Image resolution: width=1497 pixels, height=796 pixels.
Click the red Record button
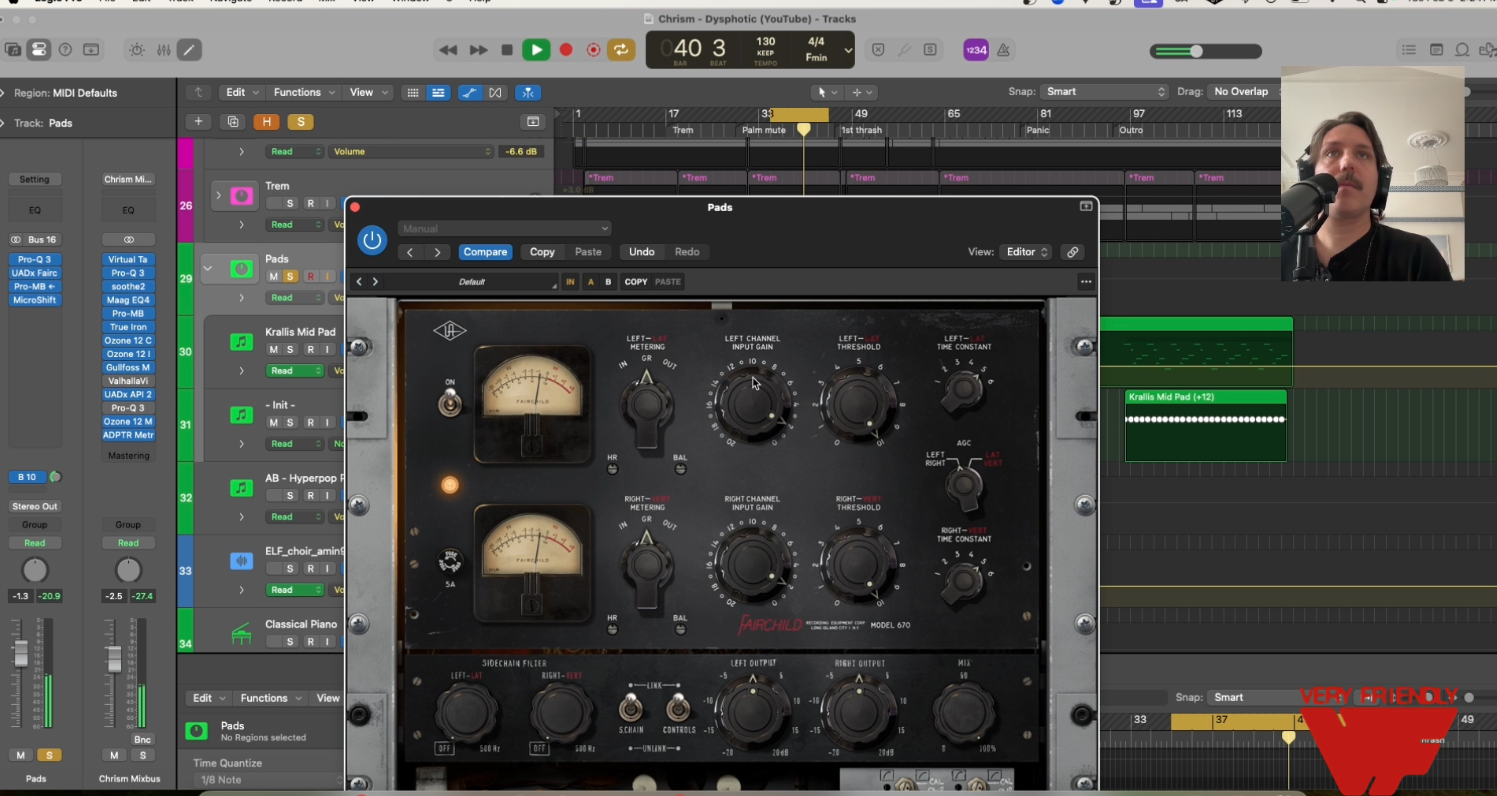tap(565, 50)
